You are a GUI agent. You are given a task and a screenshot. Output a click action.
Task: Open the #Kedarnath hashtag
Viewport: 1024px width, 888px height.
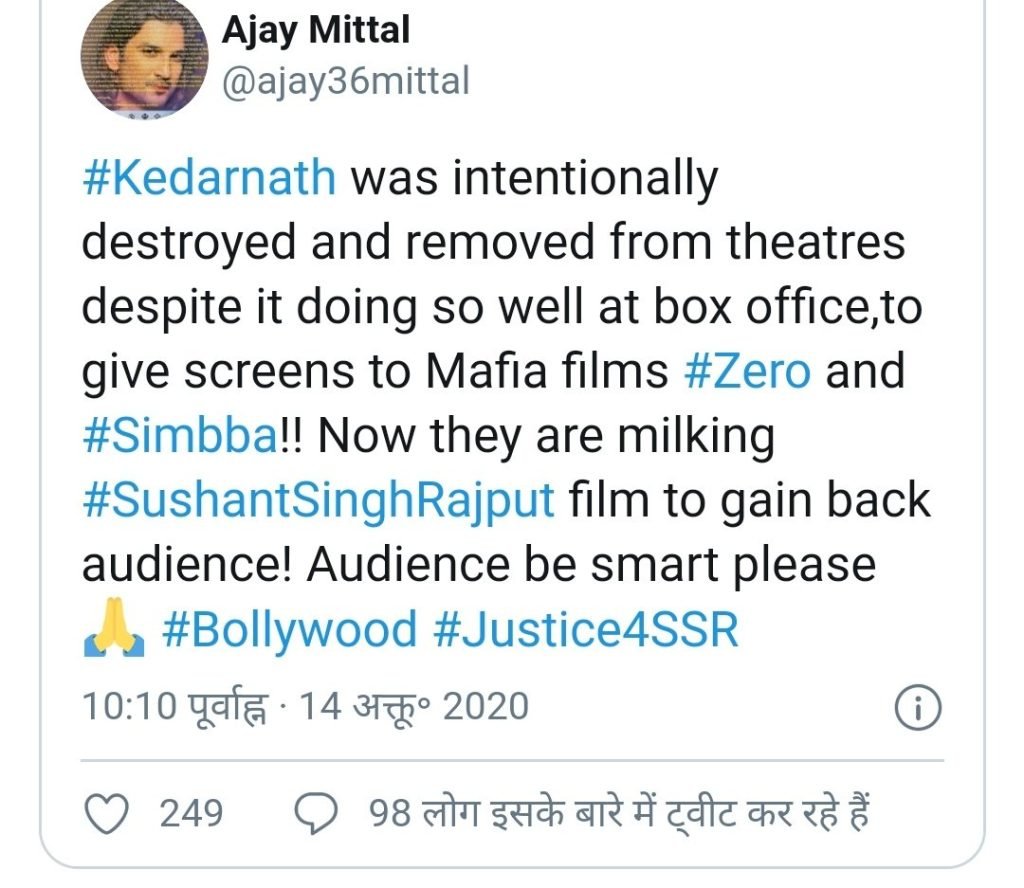(208, 178)
